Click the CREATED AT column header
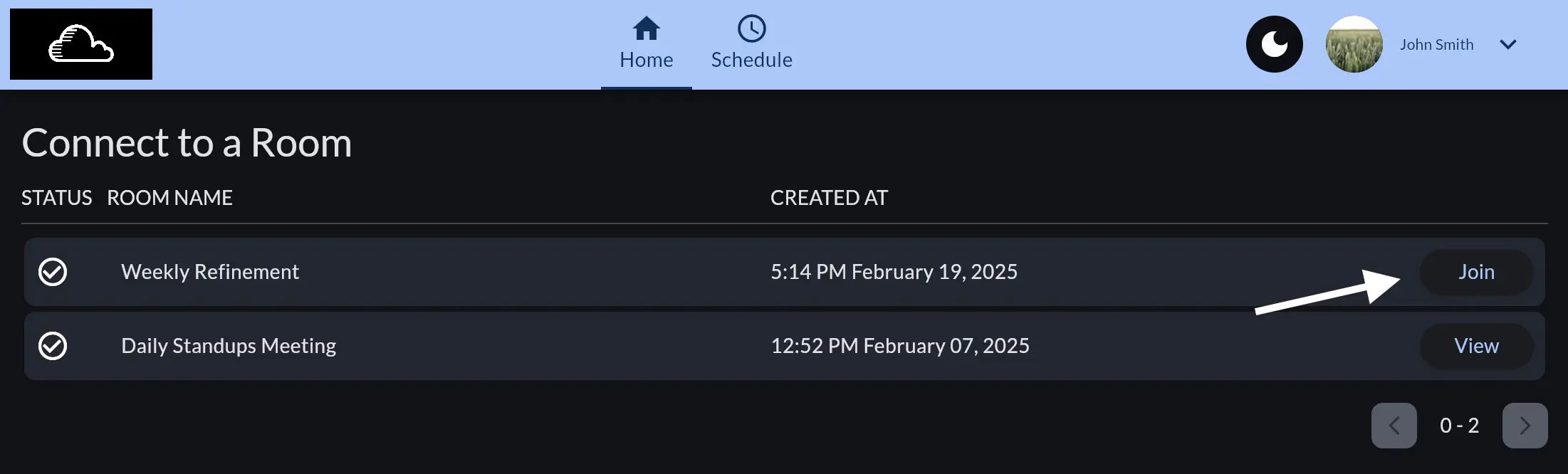 tap(830, 198)
